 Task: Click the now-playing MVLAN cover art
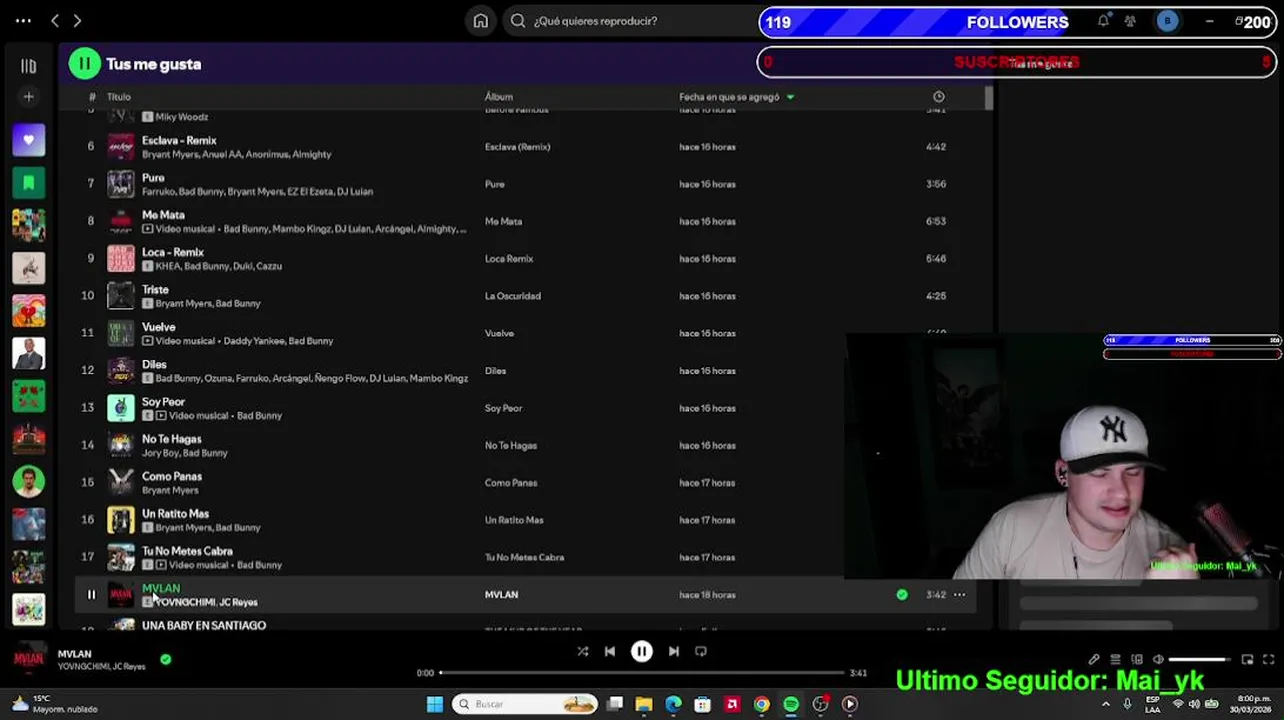(28, 658)
